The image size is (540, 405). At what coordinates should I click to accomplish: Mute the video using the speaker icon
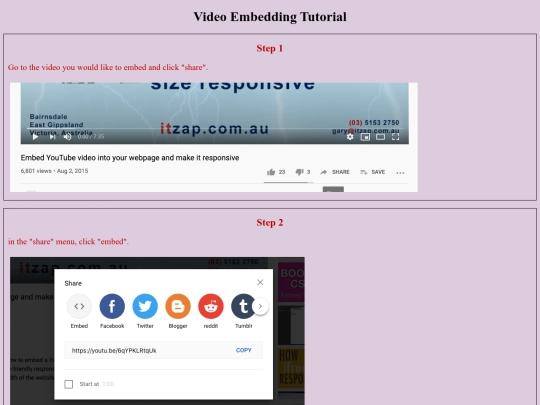click(68, 137)
